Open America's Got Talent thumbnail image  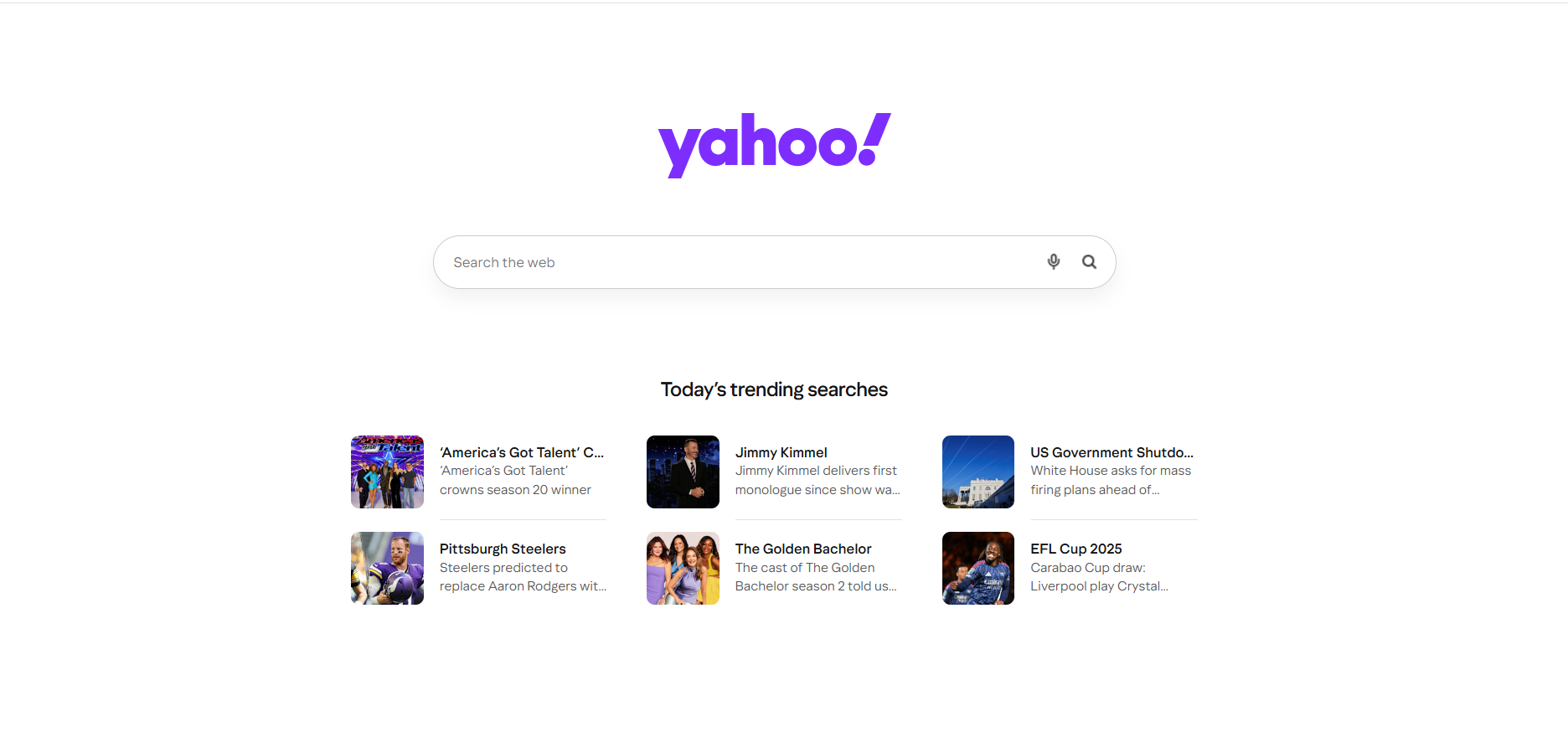point(387,472)
